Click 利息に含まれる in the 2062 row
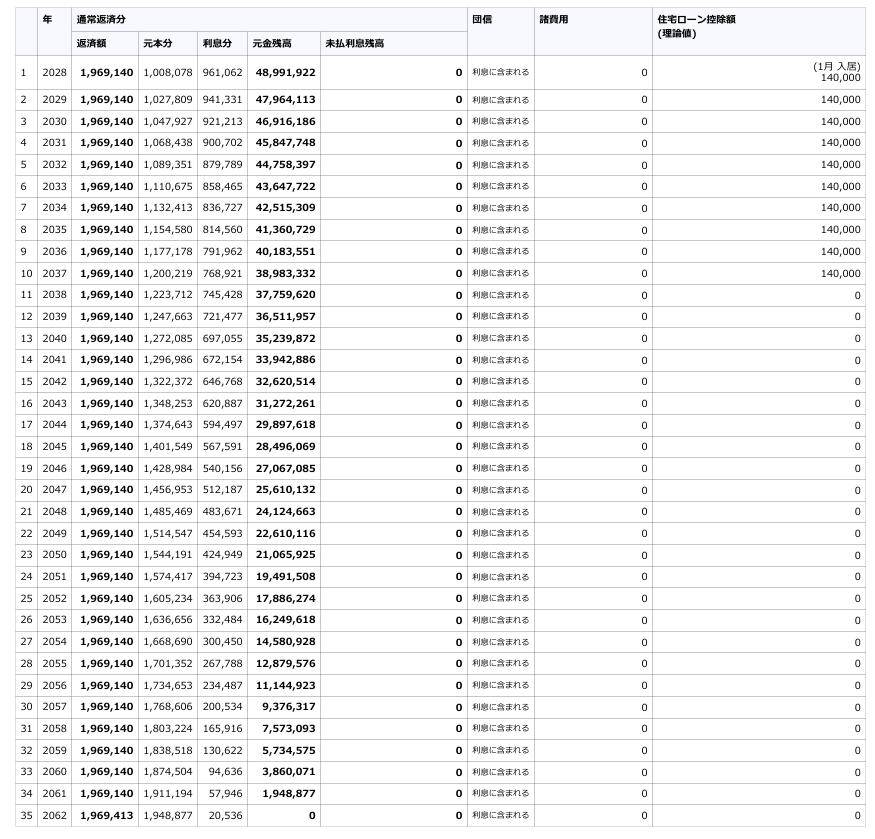The height and width of the screenshot is (839, 875). click(x=501, y=815)
